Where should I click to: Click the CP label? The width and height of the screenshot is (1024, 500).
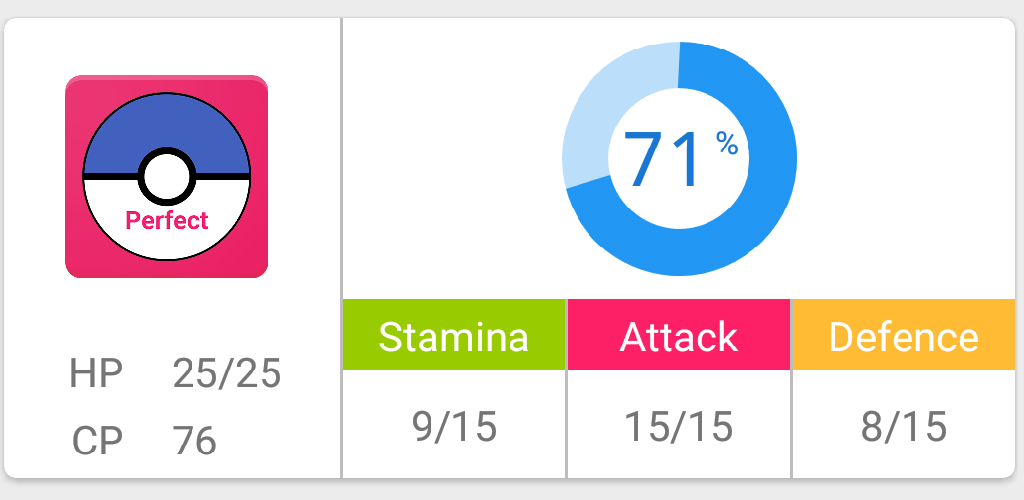click(x=97, y=440)
